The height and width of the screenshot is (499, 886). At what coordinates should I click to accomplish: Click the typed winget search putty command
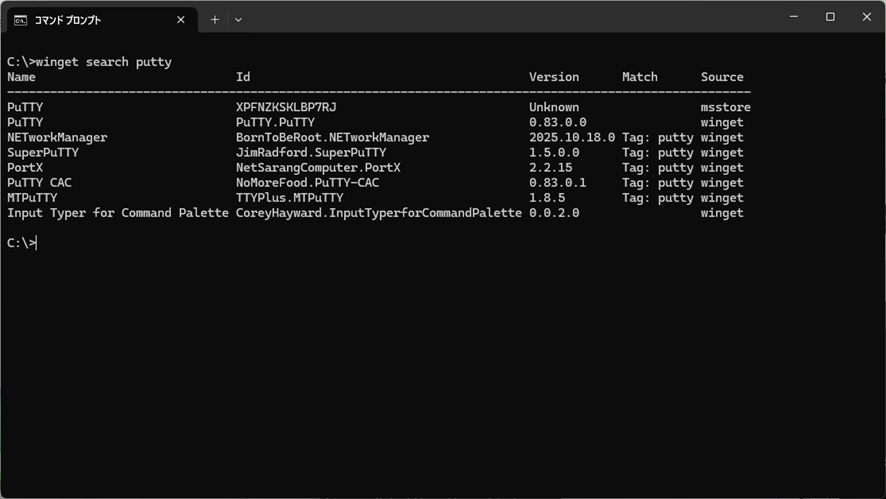click(103, 62)
